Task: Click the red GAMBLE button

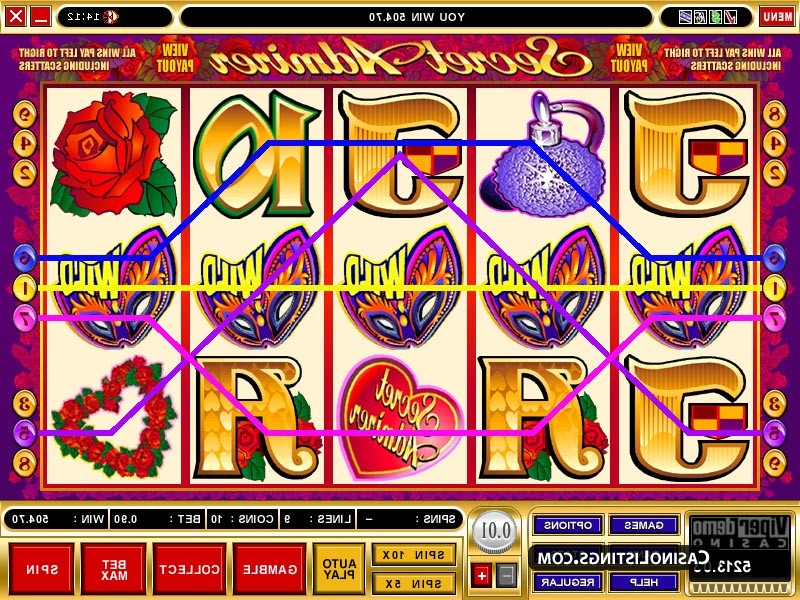Action: click(x=269, y=569)
